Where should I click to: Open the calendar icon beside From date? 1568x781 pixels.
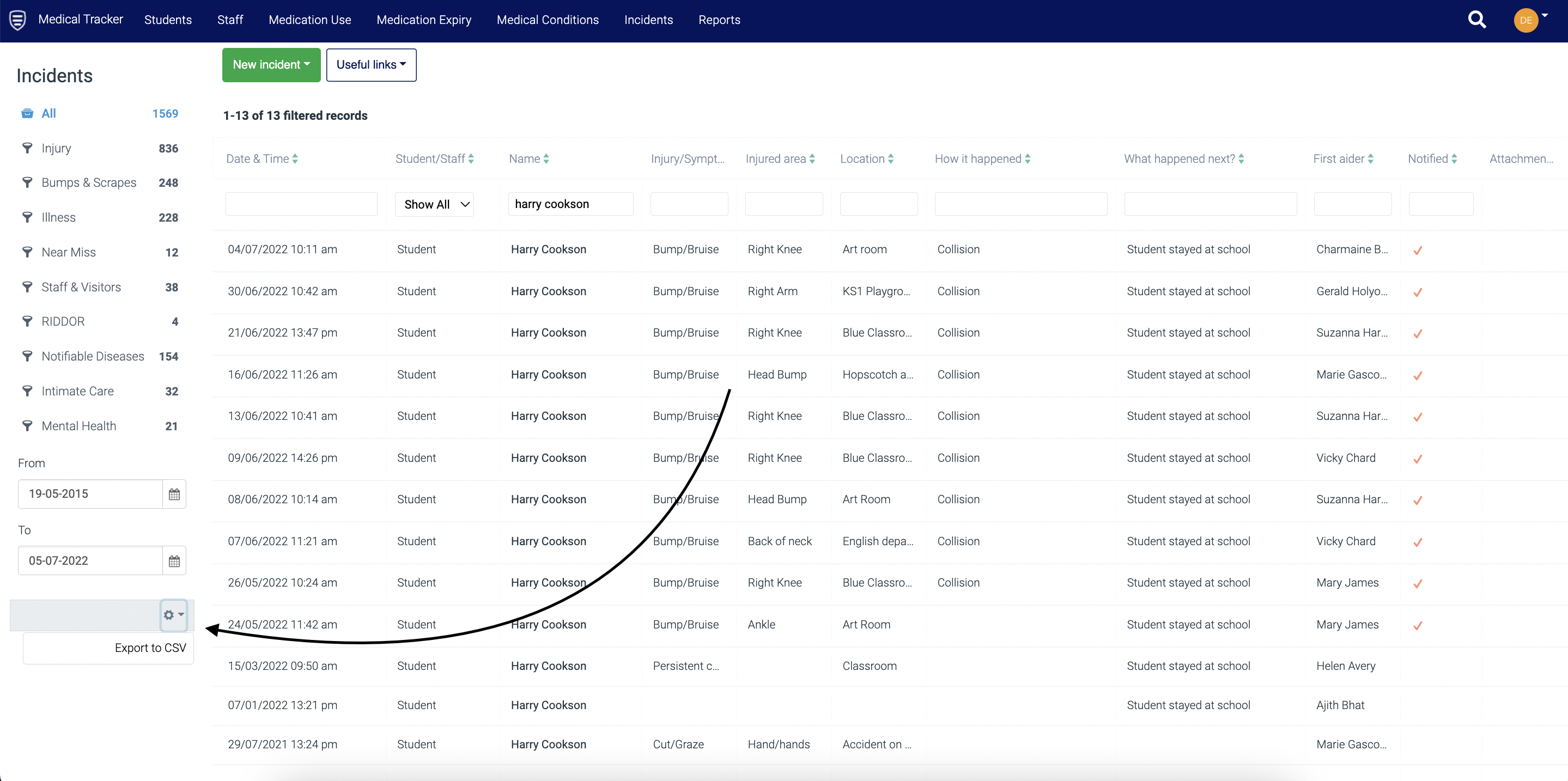pos(174,494)
